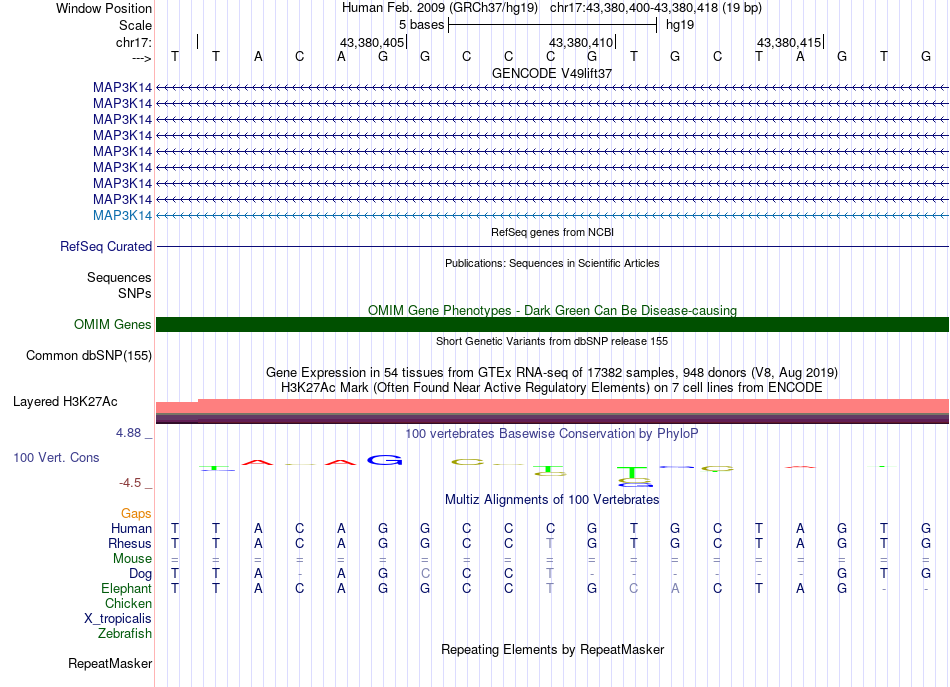The image size is (950, 687).
Task: Click the RepeatMasker track label
Action: click(110, 664)
